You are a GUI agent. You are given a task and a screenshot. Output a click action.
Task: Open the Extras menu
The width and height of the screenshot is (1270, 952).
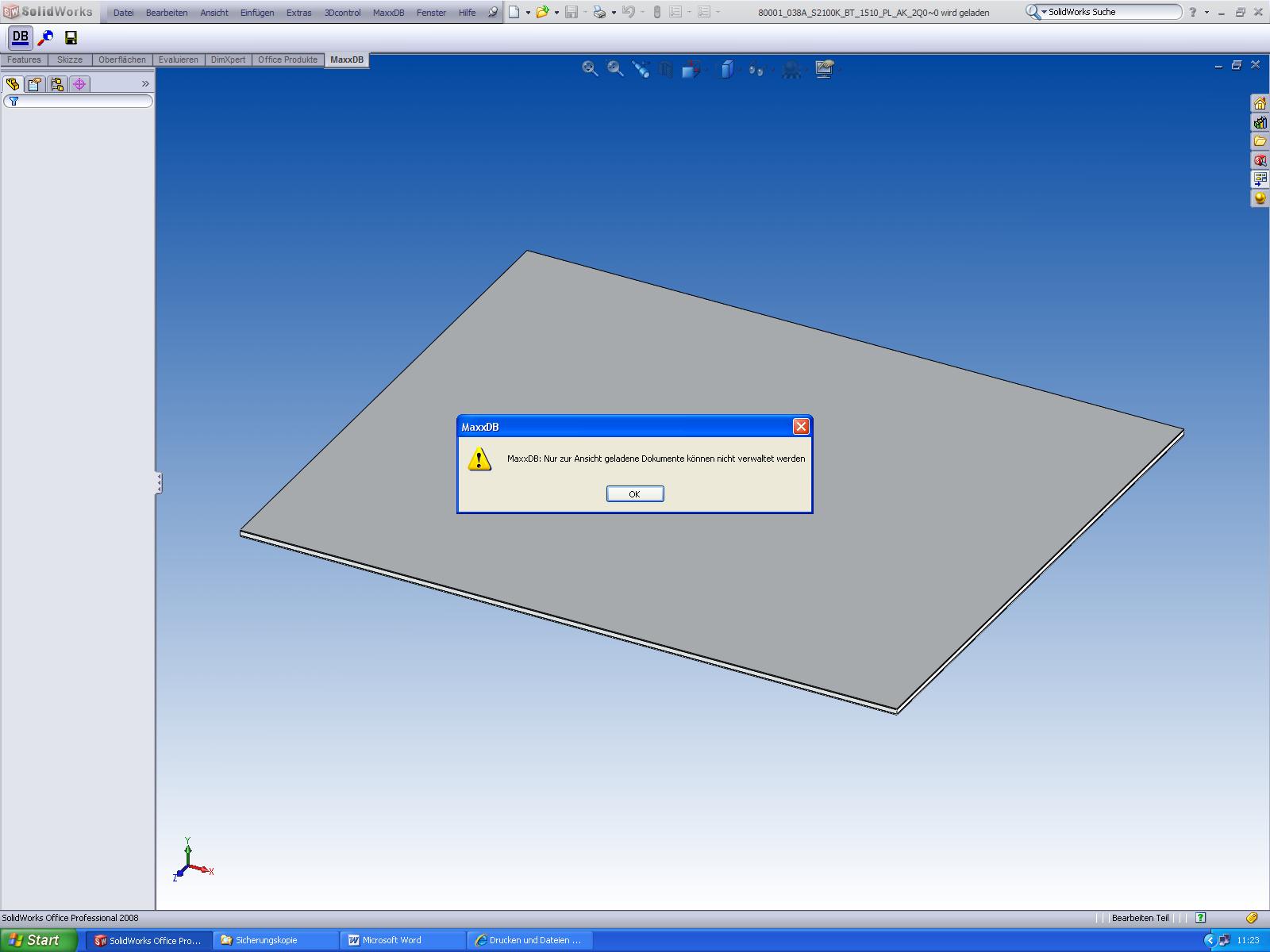coord(299,13)
